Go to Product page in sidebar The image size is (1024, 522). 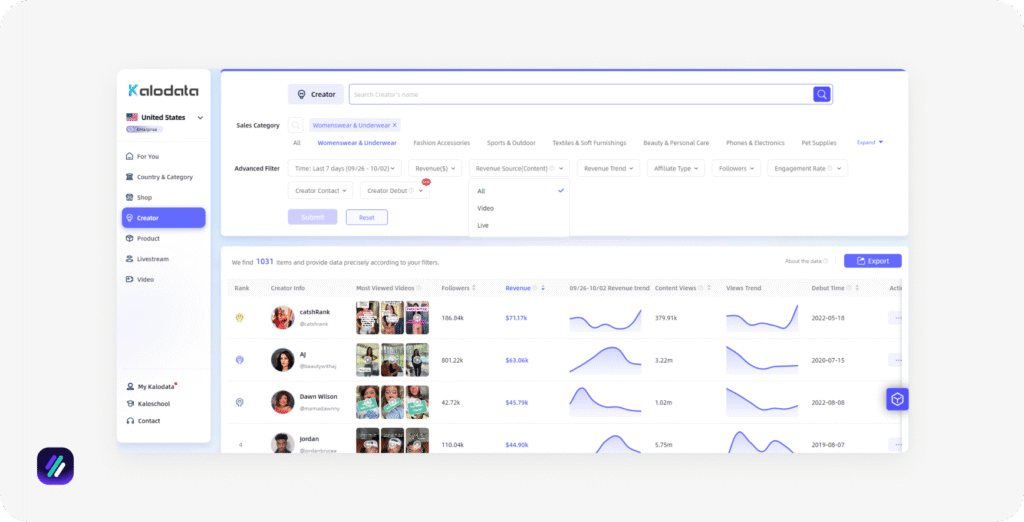[x=148, y=238]
